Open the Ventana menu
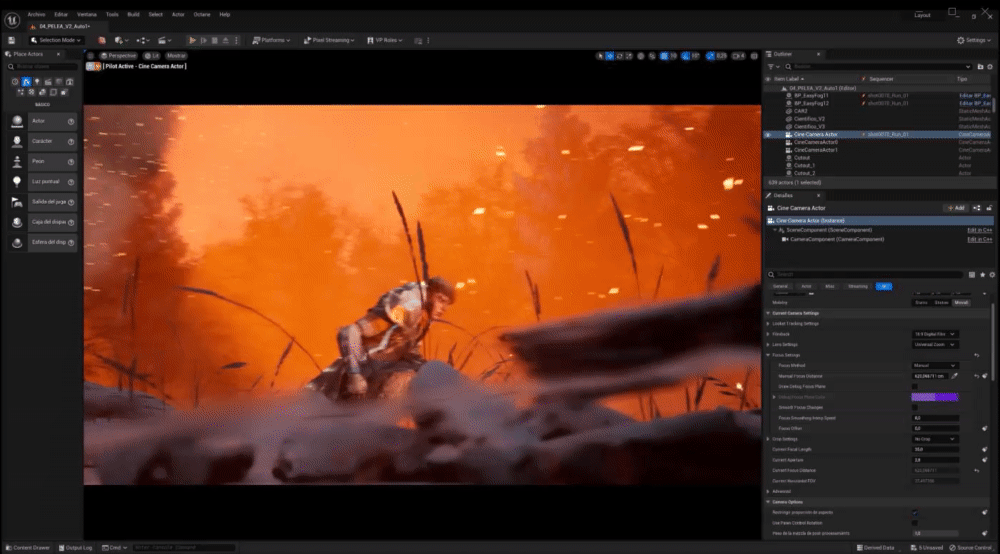Image resolution: width=1000 pixels, height=554 pixels. tap(87, 14)
